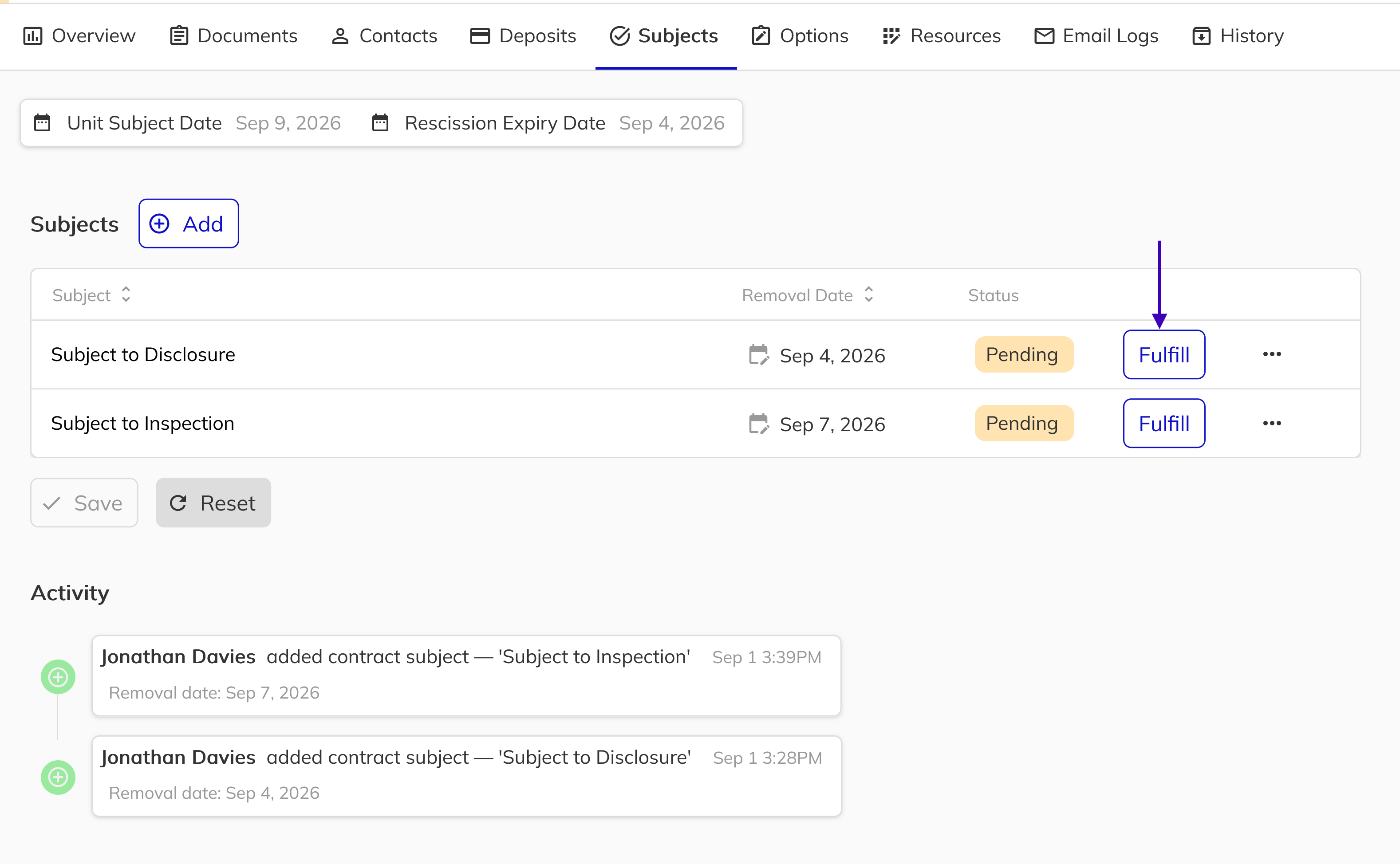Image resolution: width=1400 pixels, height=864 pixels.
Task: Click the Reset button
Action: pos(213,503)
